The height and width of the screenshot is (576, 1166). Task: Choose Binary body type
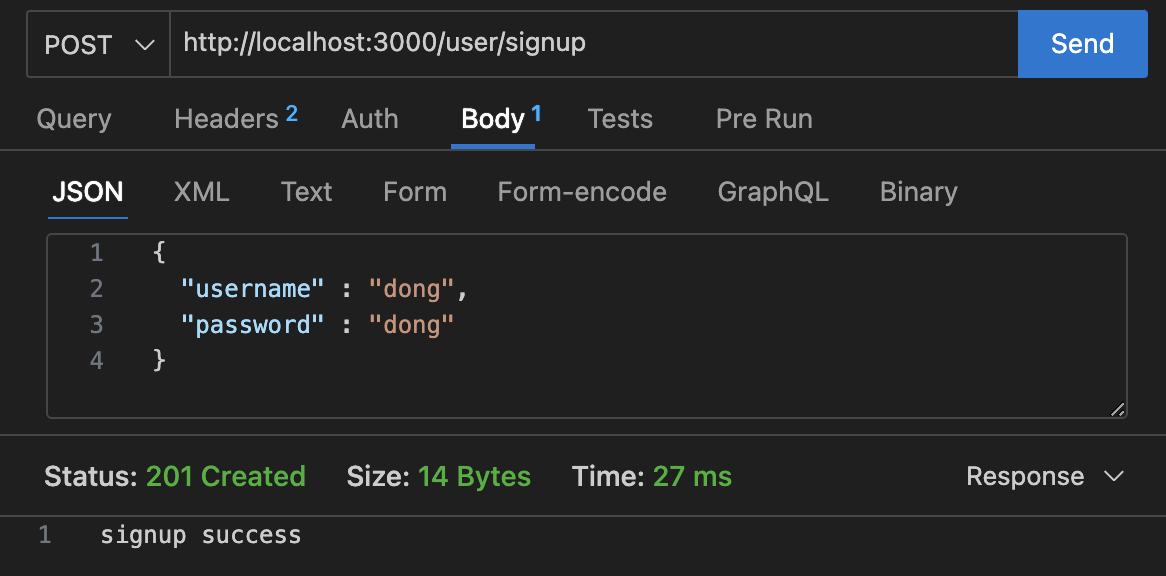pos(918,192)
